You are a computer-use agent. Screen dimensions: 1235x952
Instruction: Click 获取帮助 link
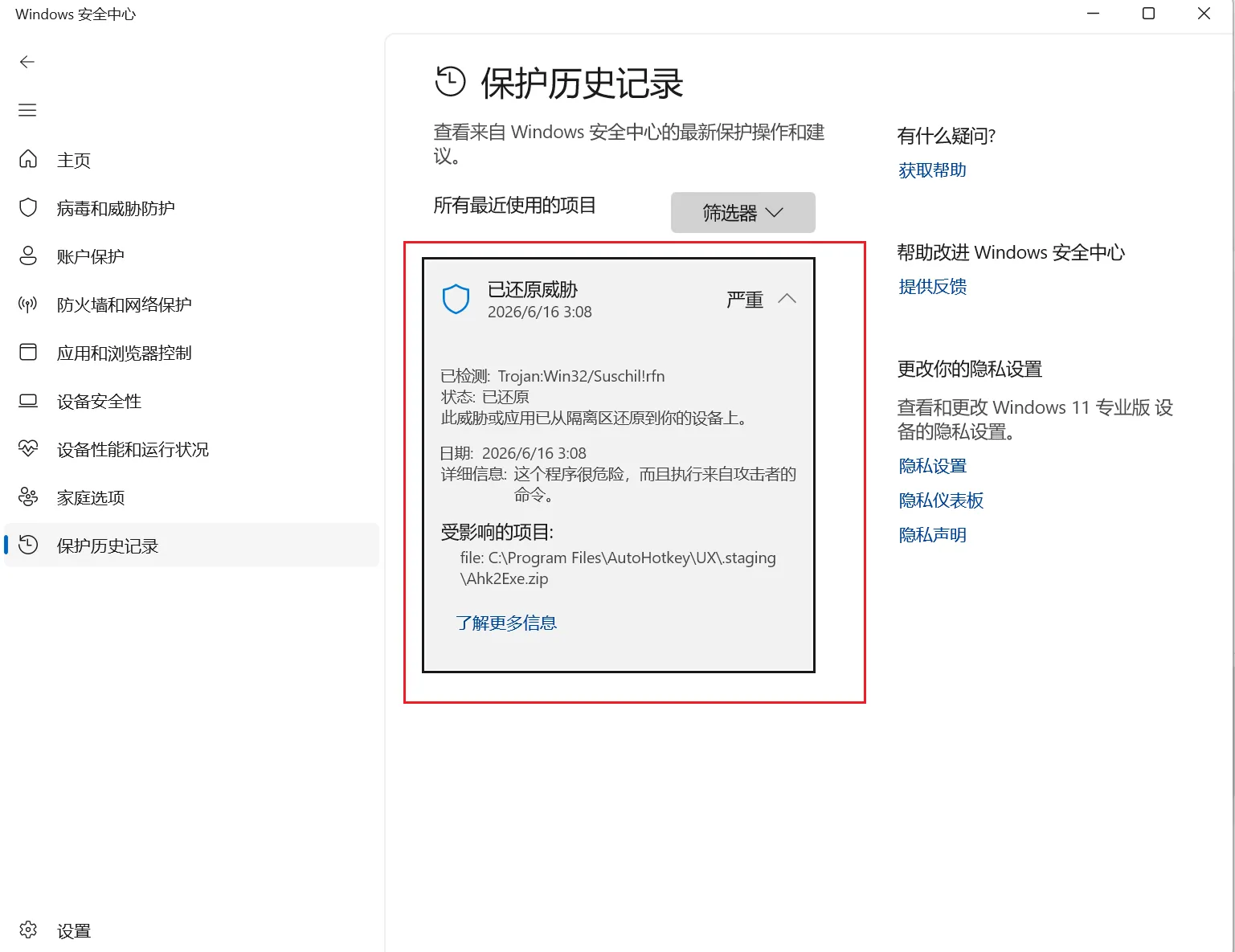click(x=932, y=170)
